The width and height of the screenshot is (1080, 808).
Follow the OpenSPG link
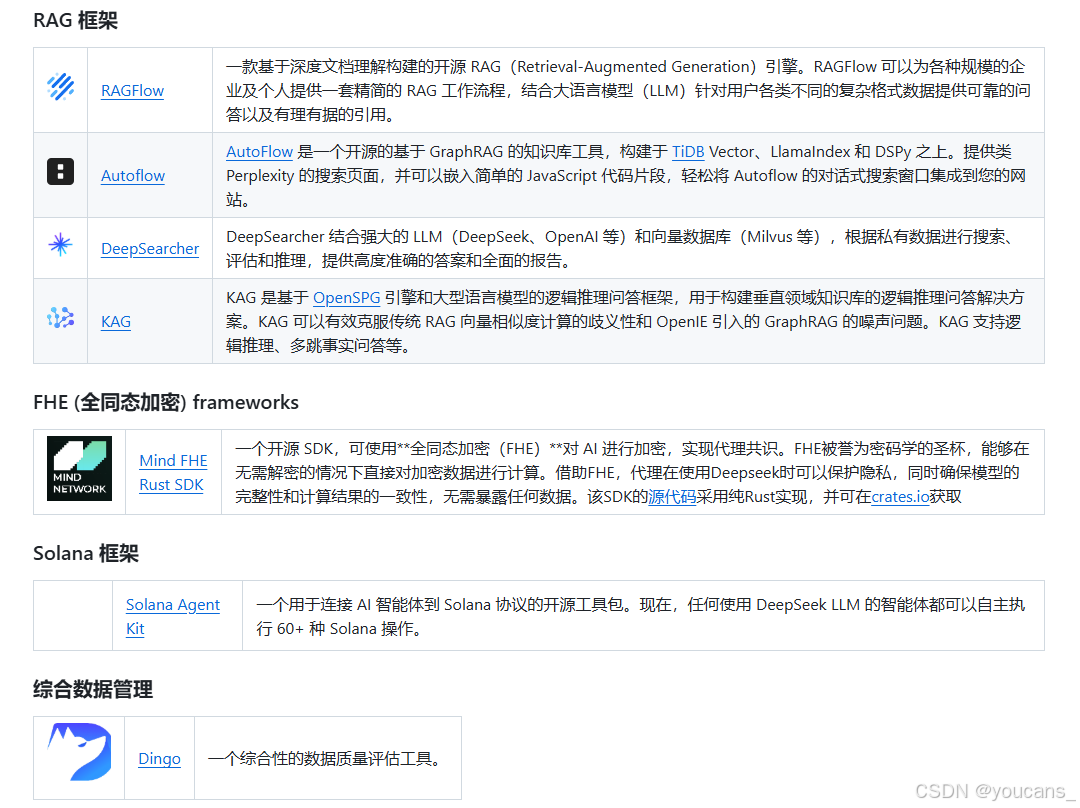point(346,298)
